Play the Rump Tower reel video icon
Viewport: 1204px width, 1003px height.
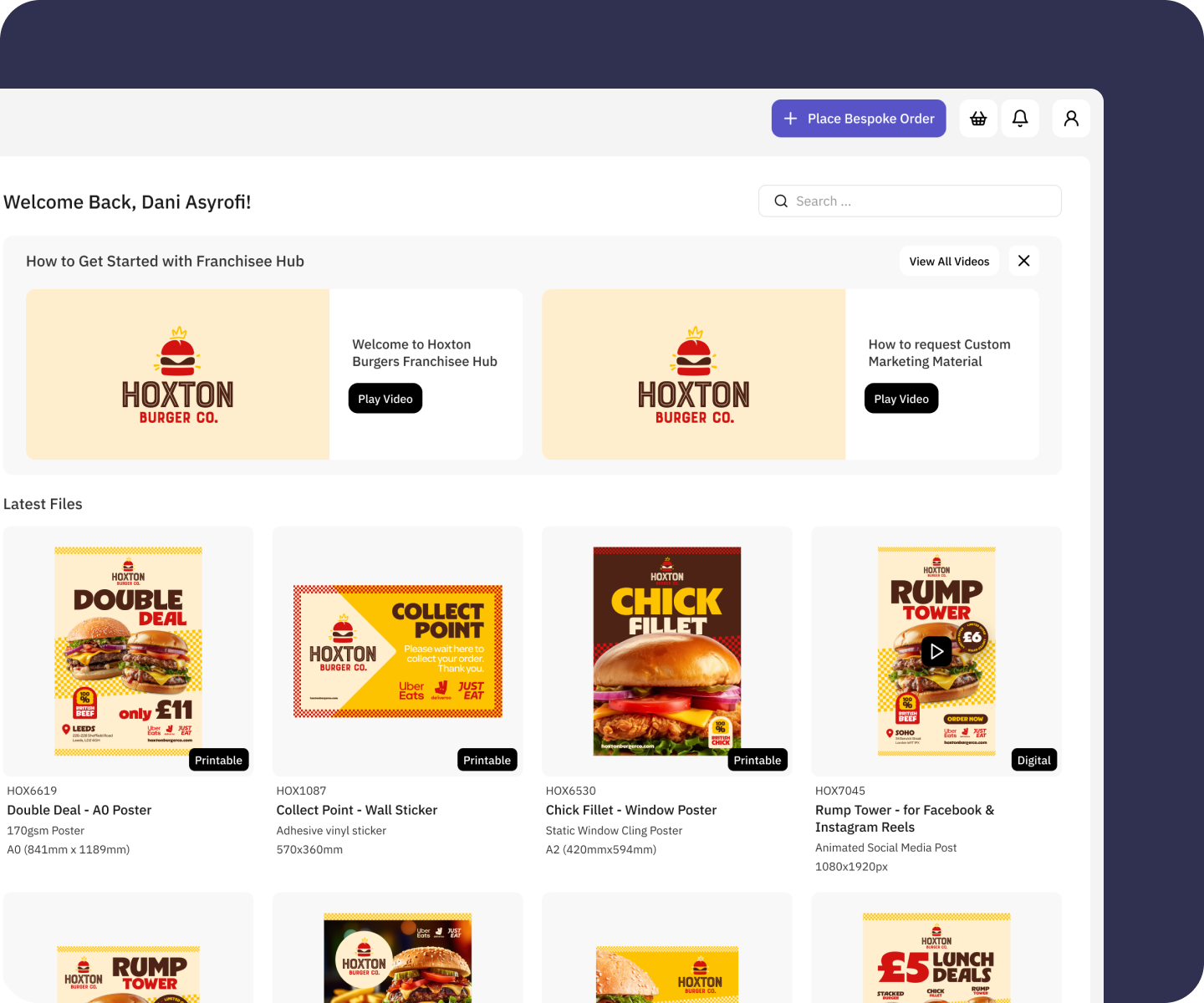coord(936,651)
